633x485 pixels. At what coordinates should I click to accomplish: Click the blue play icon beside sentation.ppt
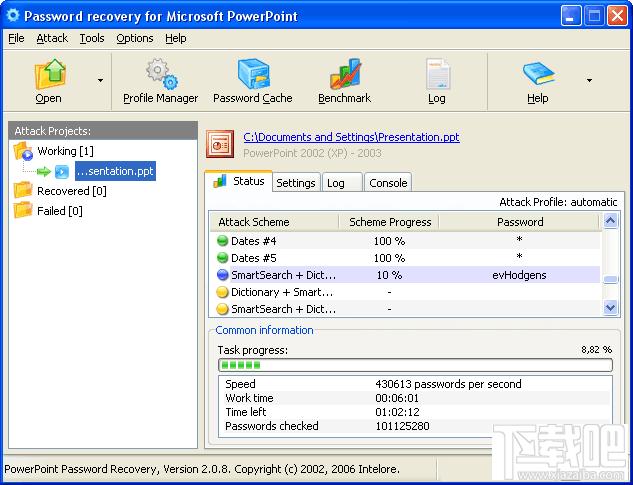[62, 172]
